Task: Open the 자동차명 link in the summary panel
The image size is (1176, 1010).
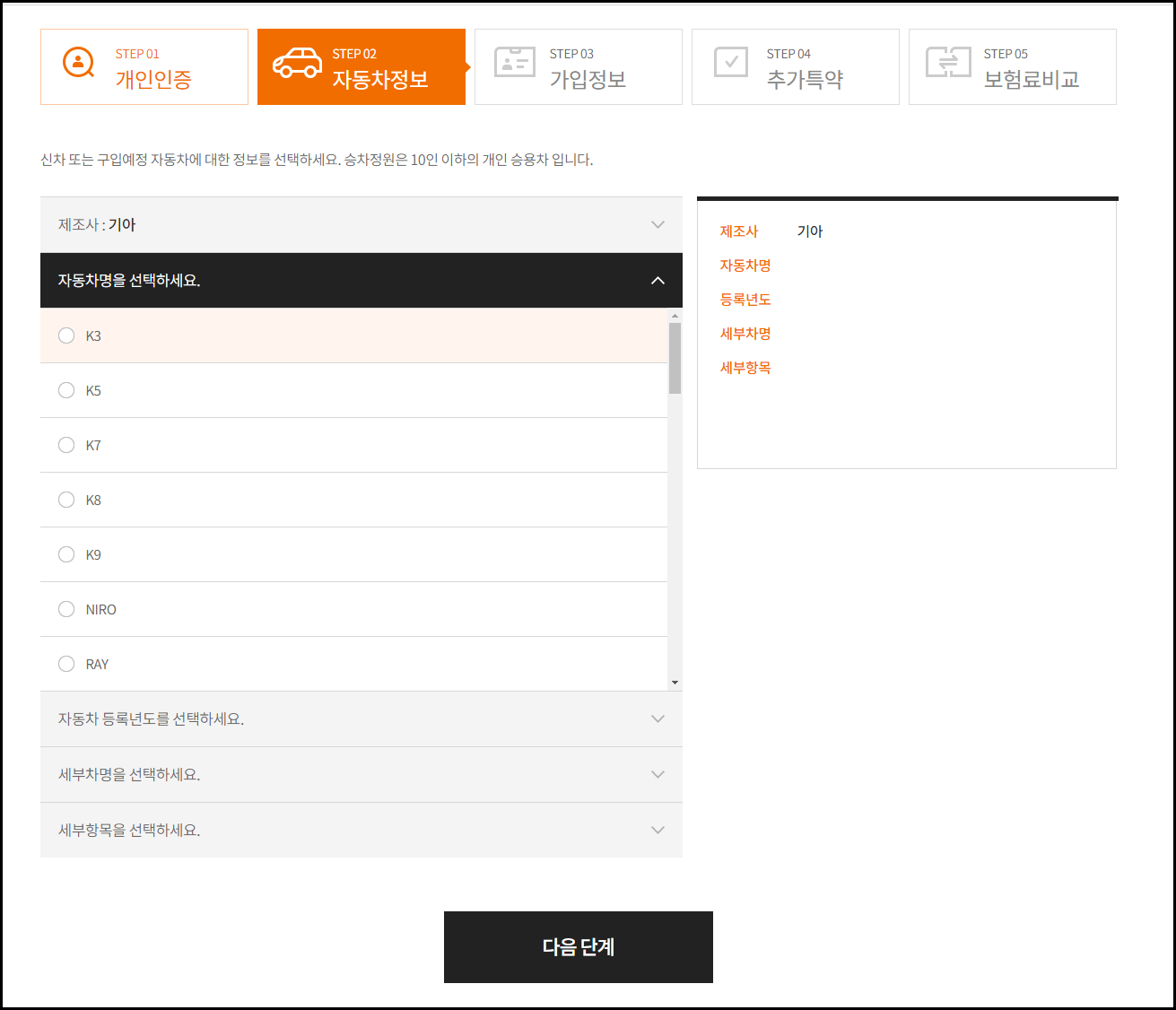Action: (x=745, y=265)
